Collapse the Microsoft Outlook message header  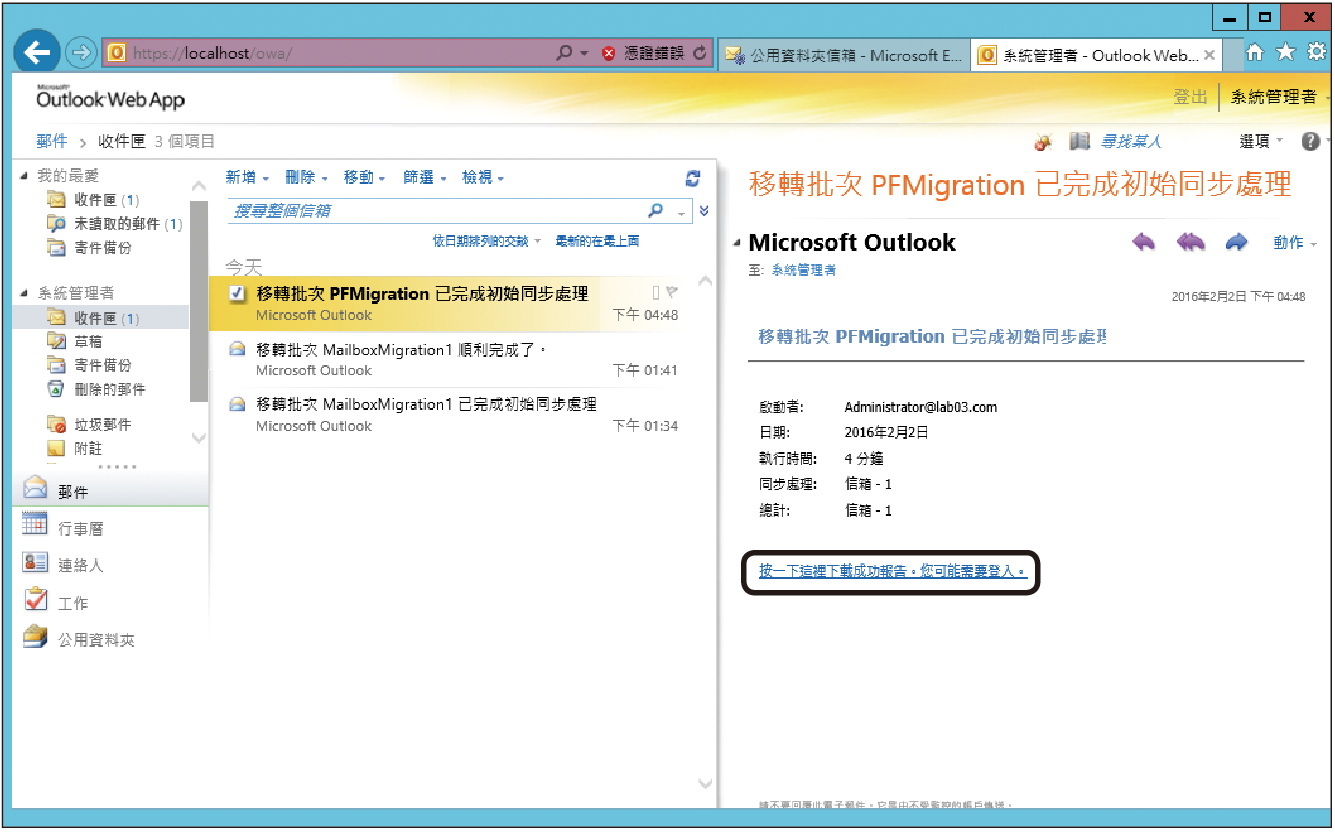coord(737,243)
